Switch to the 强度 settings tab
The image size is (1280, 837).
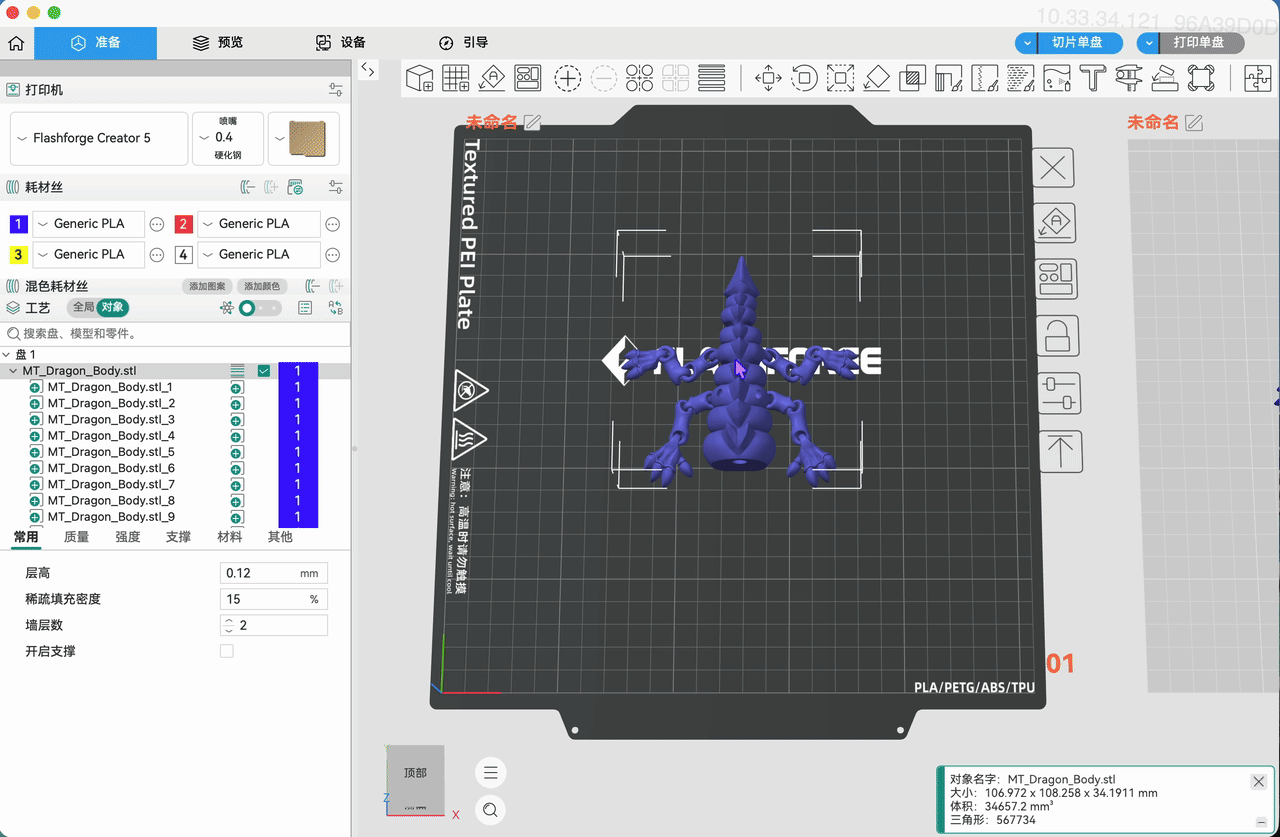tap(127, 537)
